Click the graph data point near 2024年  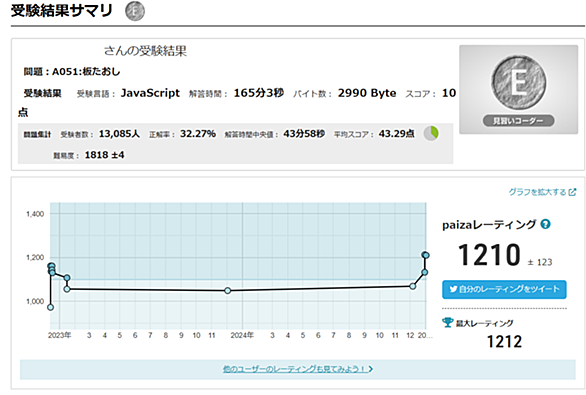pyautogui.click(x=228, y=290)
